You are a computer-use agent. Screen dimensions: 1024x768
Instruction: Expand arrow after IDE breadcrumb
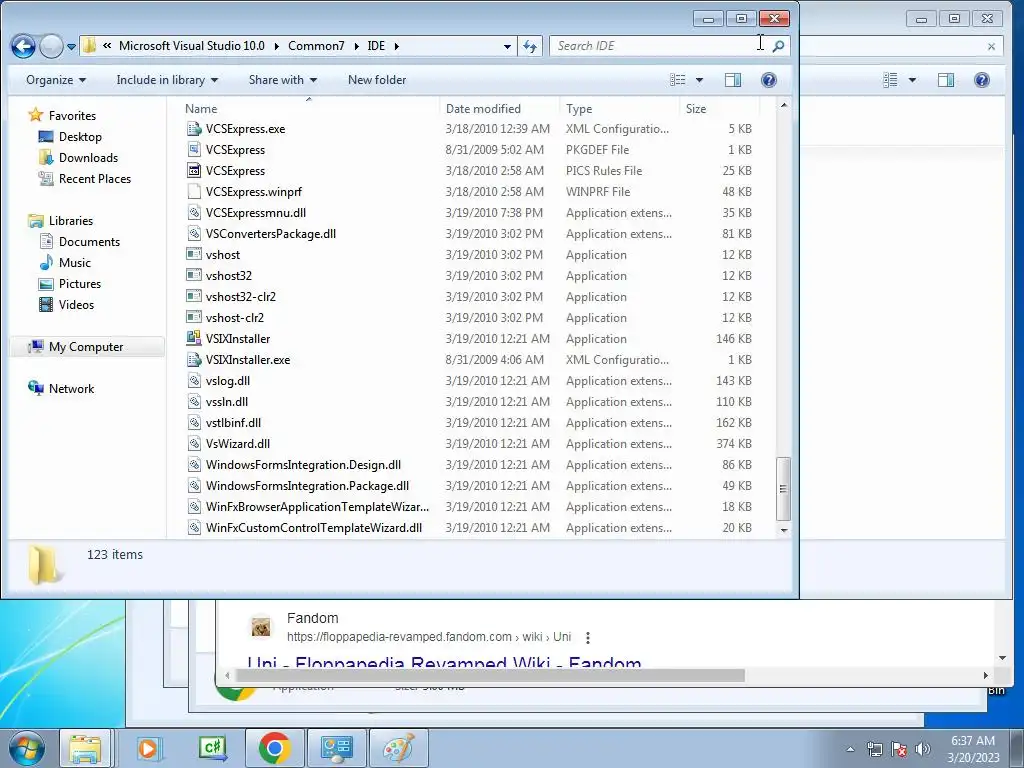pos(396,46)
